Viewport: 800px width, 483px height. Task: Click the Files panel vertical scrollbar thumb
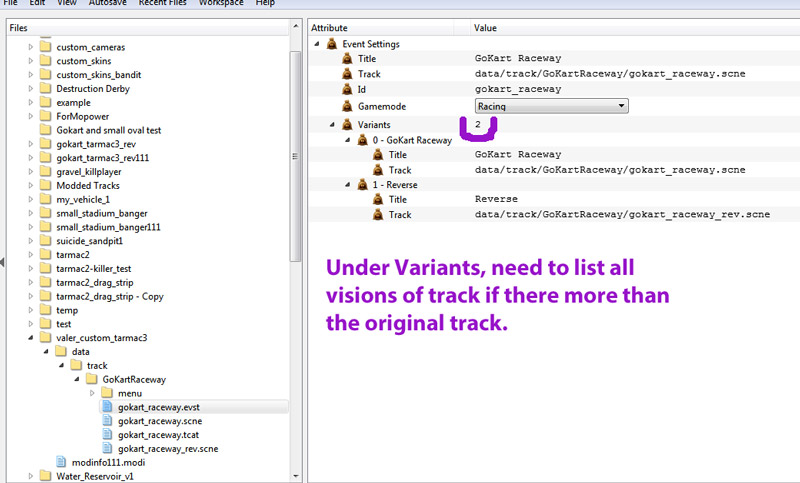(295, 156)
